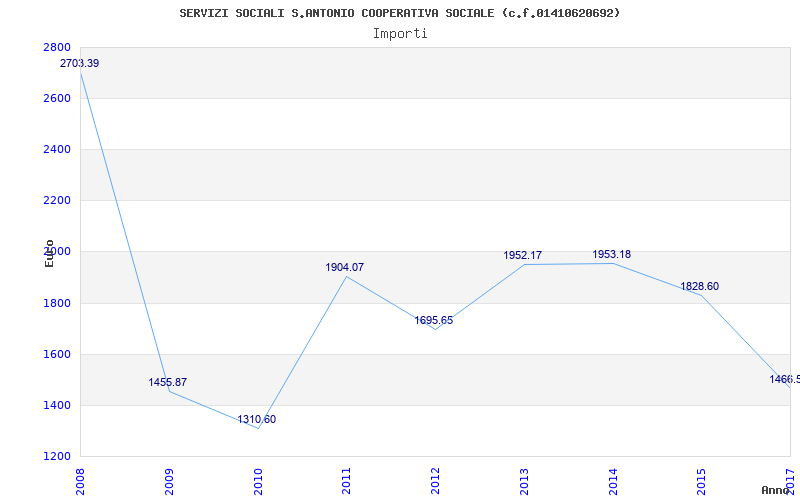The width and height of the screenshot is (800, 500).
Task: Select the 2012 year tick label
Action: point(435,480)
